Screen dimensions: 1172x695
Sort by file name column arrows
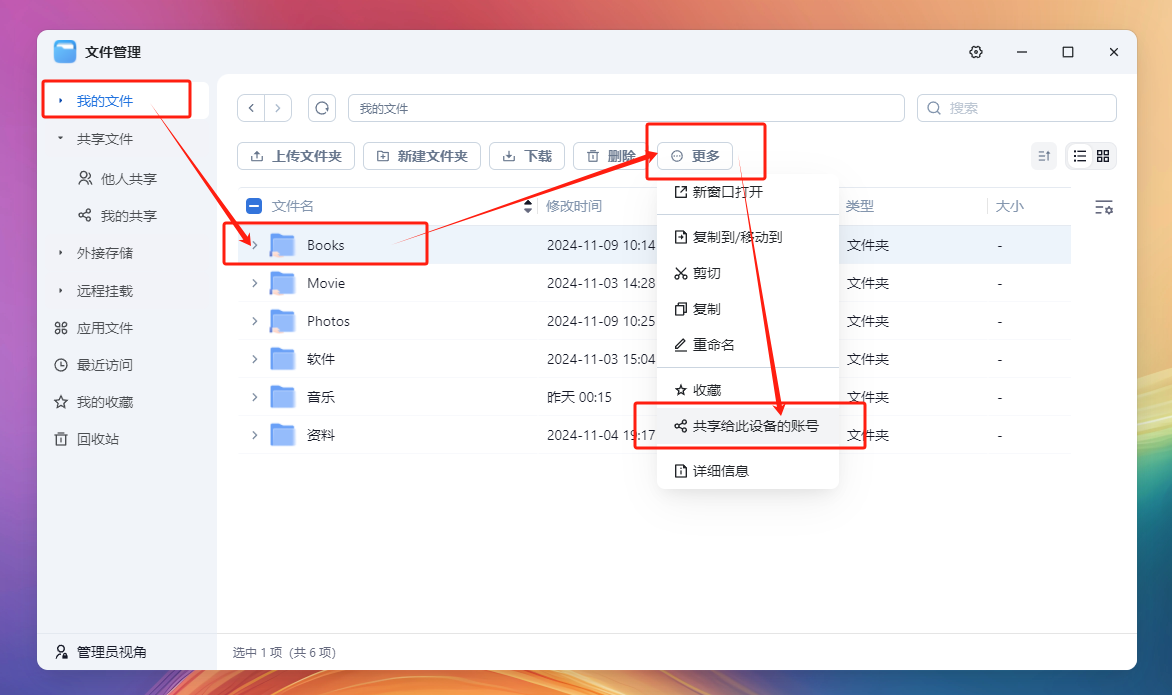point(528,207)
